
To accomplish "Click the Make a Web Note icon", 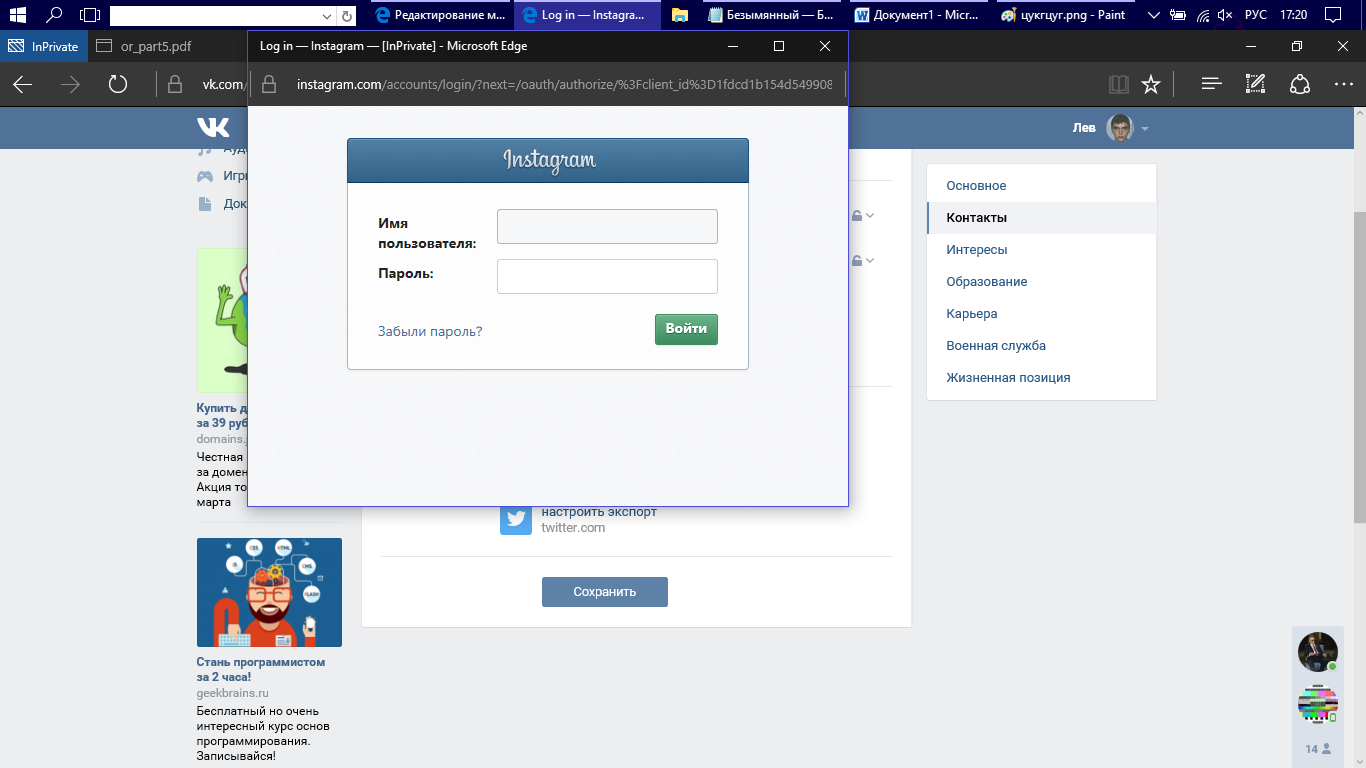I will (x=1255, y=85).
